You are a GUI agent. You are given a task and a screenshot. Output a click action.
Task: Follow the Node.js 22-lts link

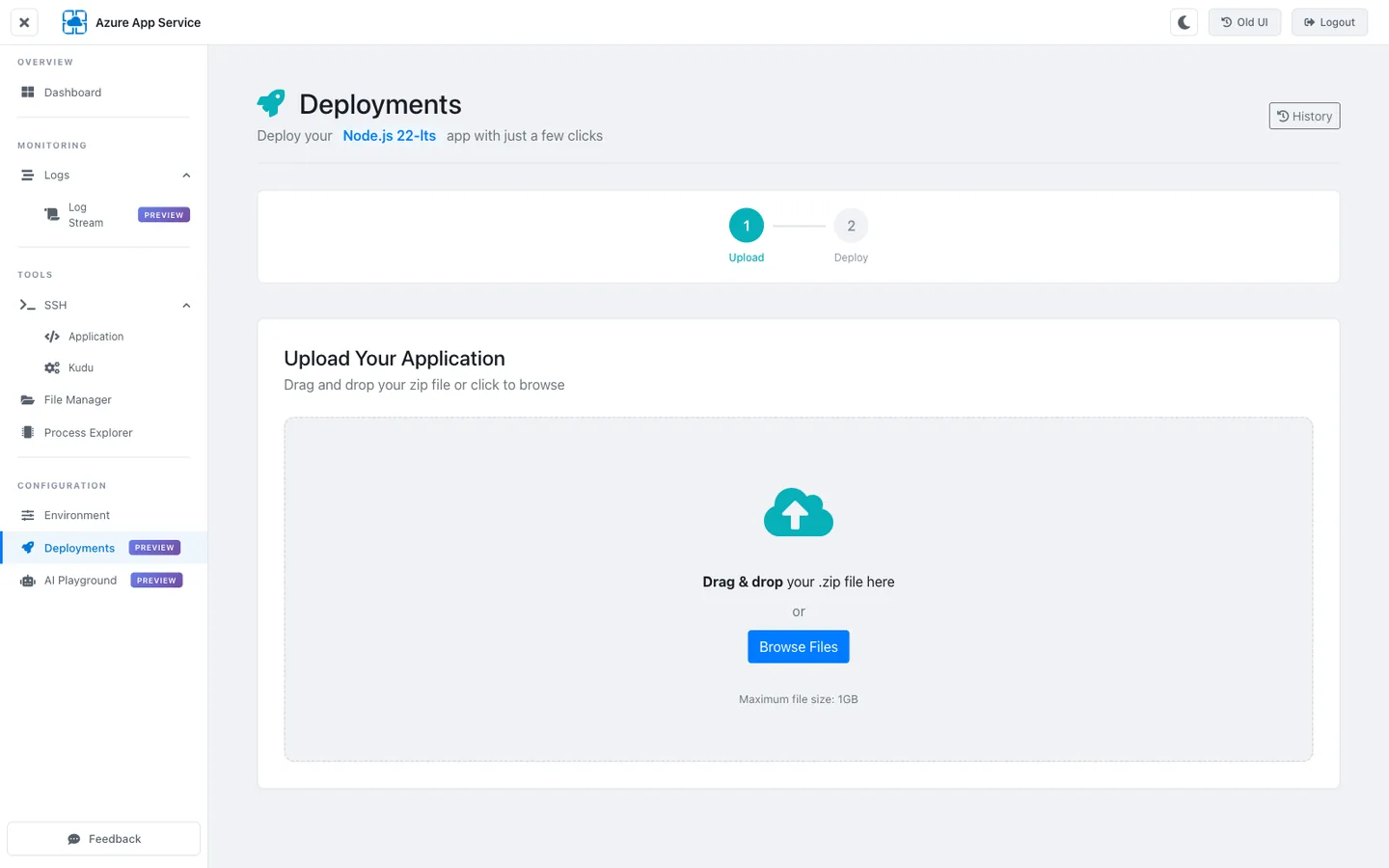(x=390, y=136)
